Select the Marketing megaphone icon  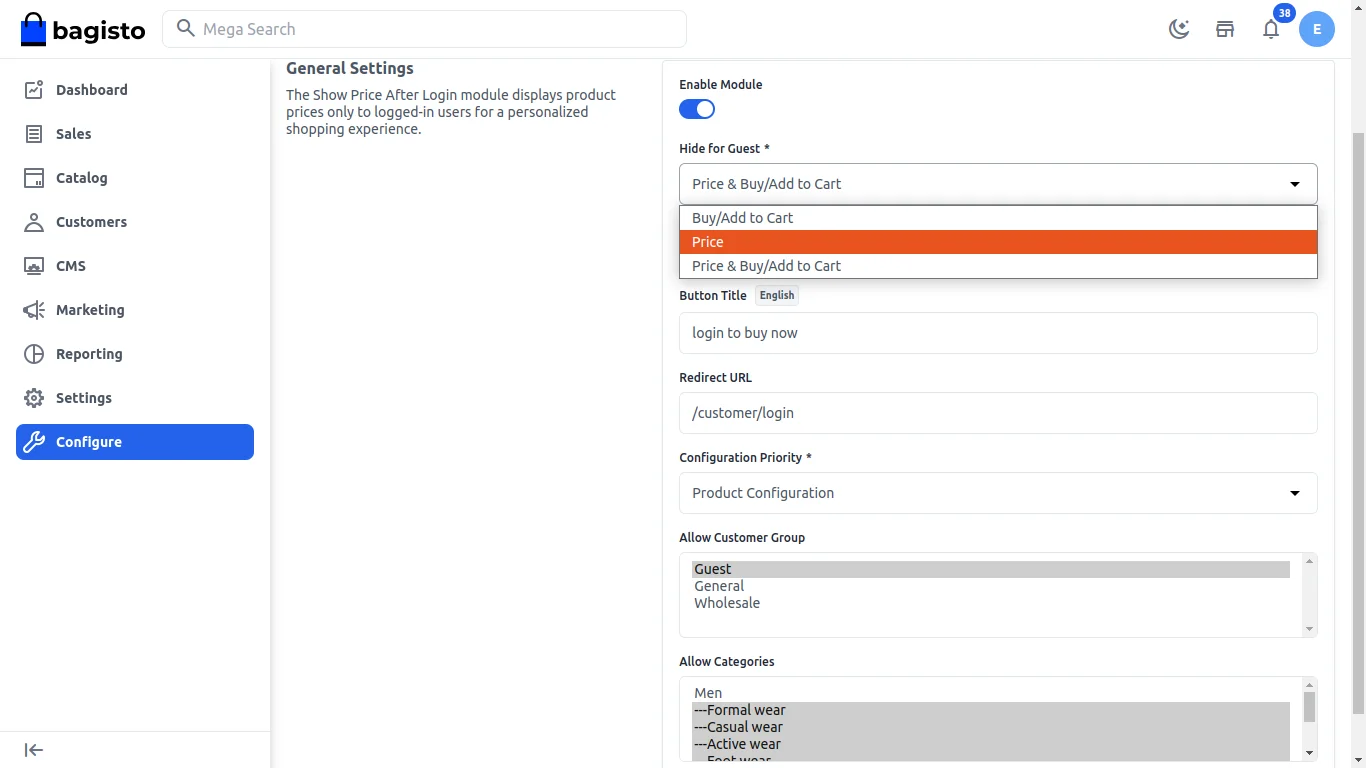[32, 310]
